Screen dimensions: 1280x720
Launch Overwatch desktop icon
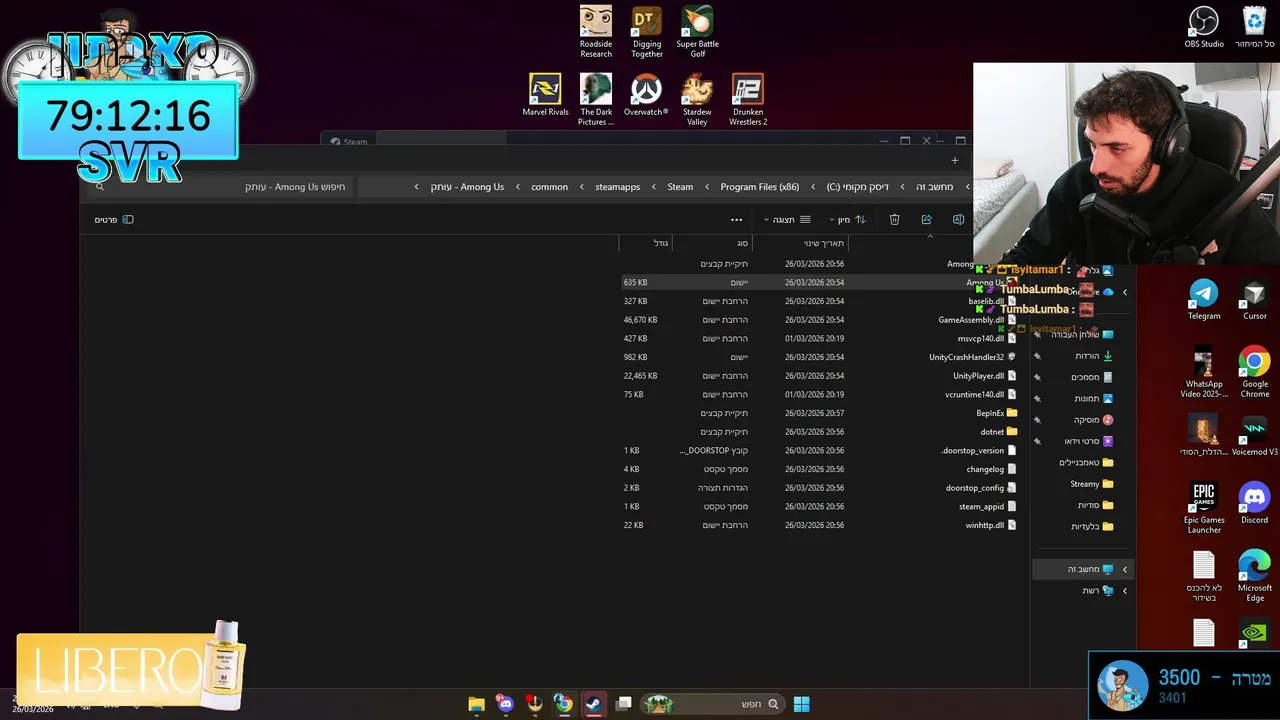(646, 95)
